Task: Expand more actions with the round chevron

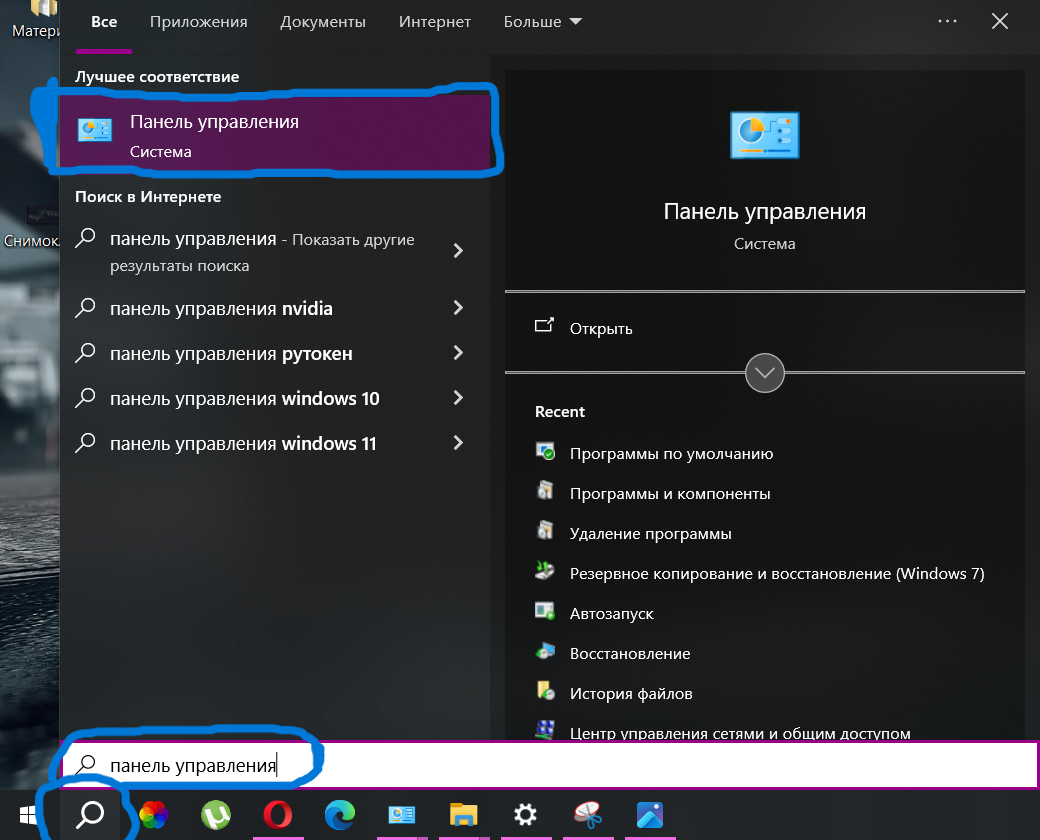Action: point(764,373)
